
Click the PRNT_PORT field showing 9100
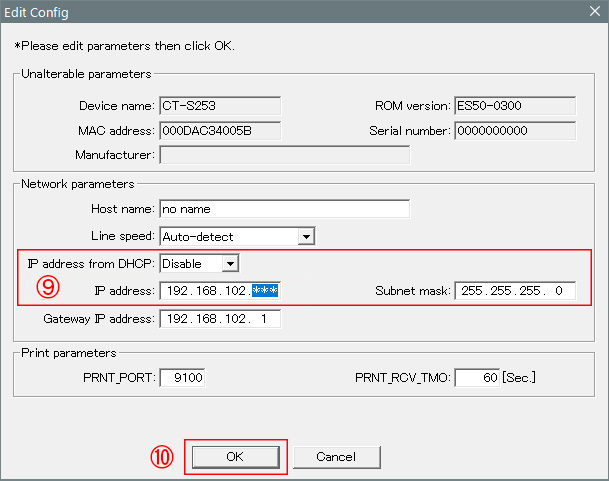click(x=182, y=377)
